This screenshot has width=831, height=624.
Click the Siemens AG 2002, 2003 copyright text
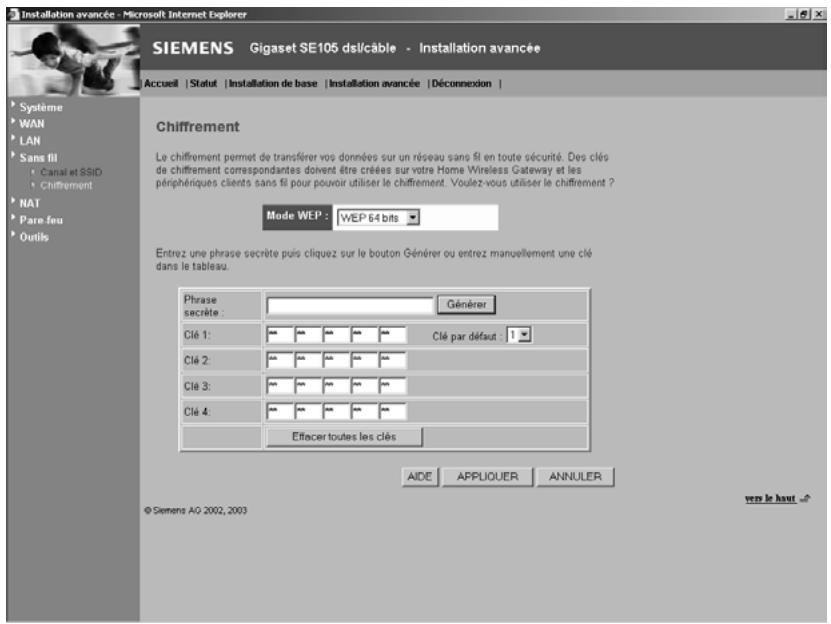(196, 511)
